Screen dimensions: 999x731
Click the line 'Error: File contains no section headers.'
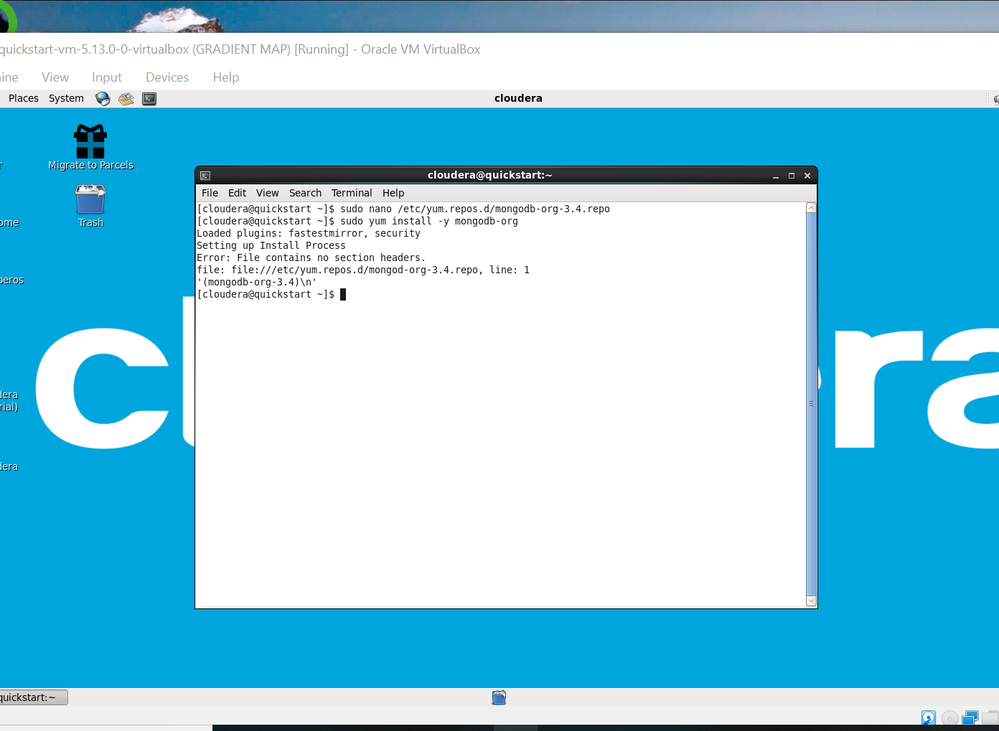(x=311, y=257)
